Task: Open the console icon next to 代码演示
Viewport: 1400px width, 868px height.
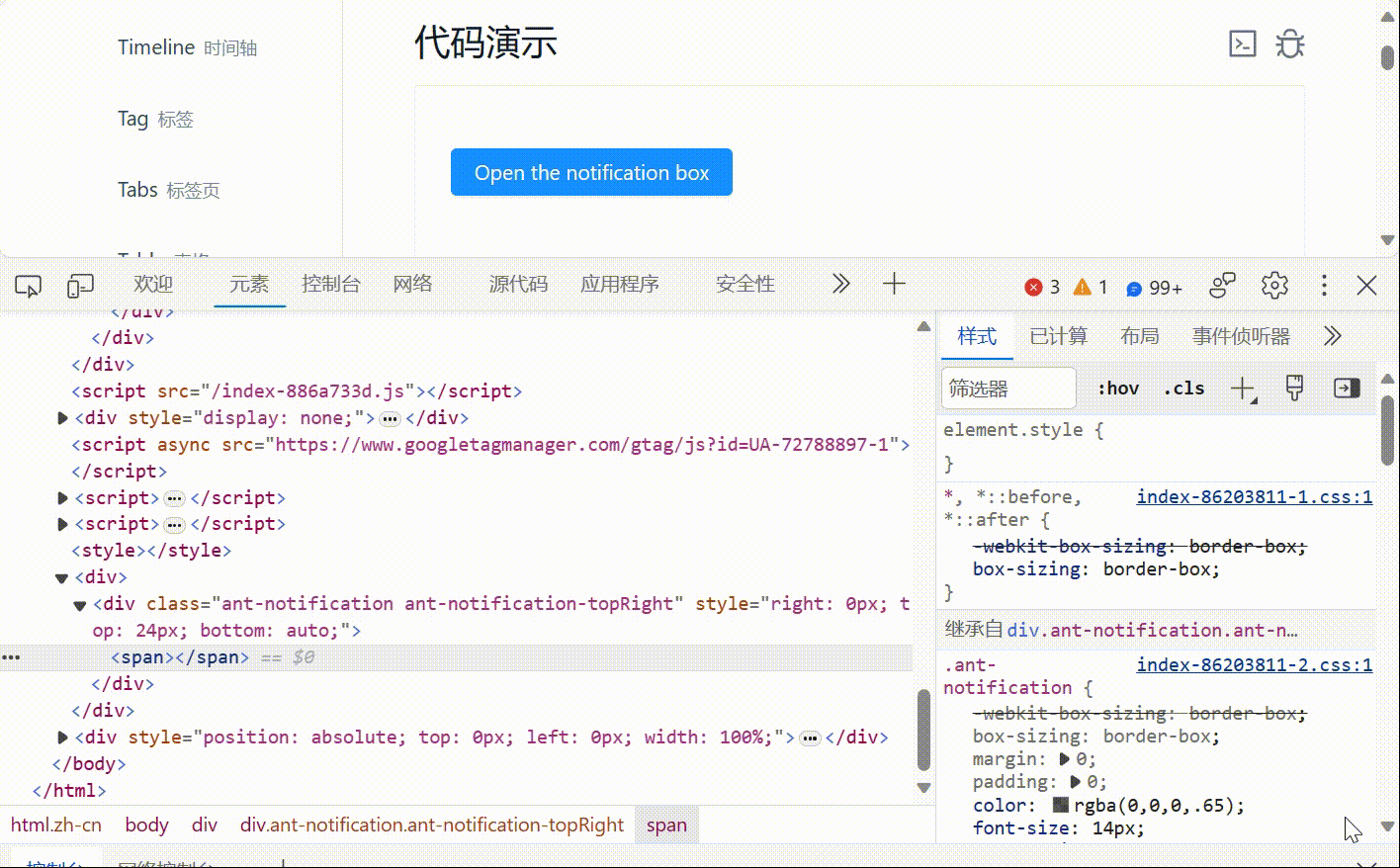Action: coord(1242,43)
